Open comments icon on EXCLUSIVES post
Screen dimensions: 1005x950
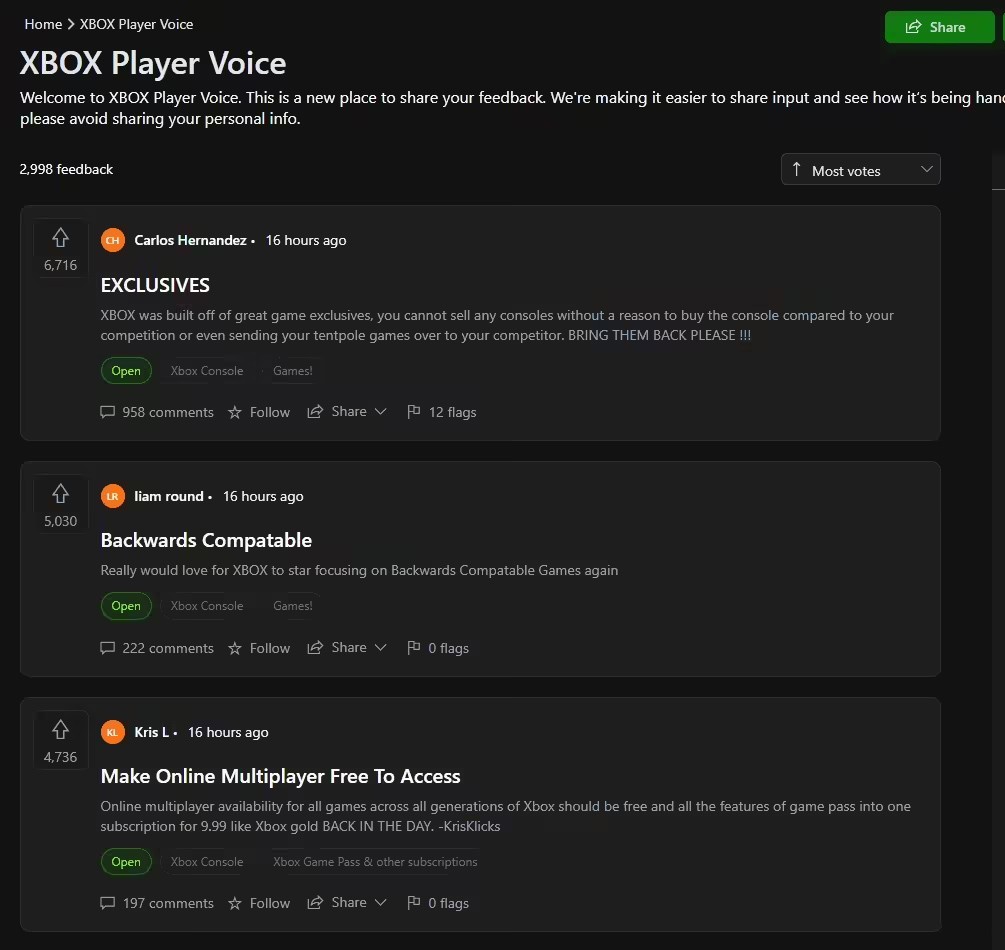[108, 412]
